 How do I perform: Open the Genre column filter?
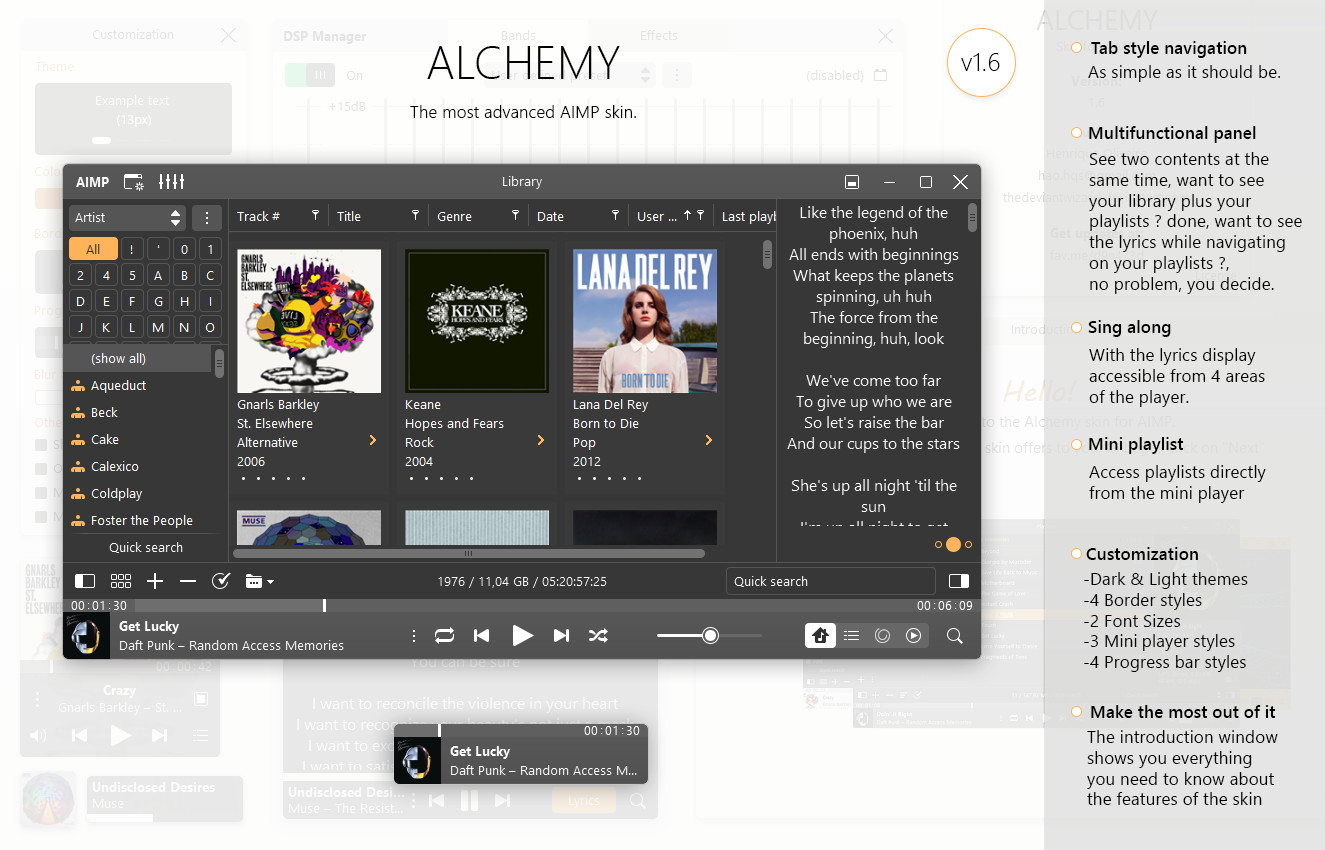point(515,216)
